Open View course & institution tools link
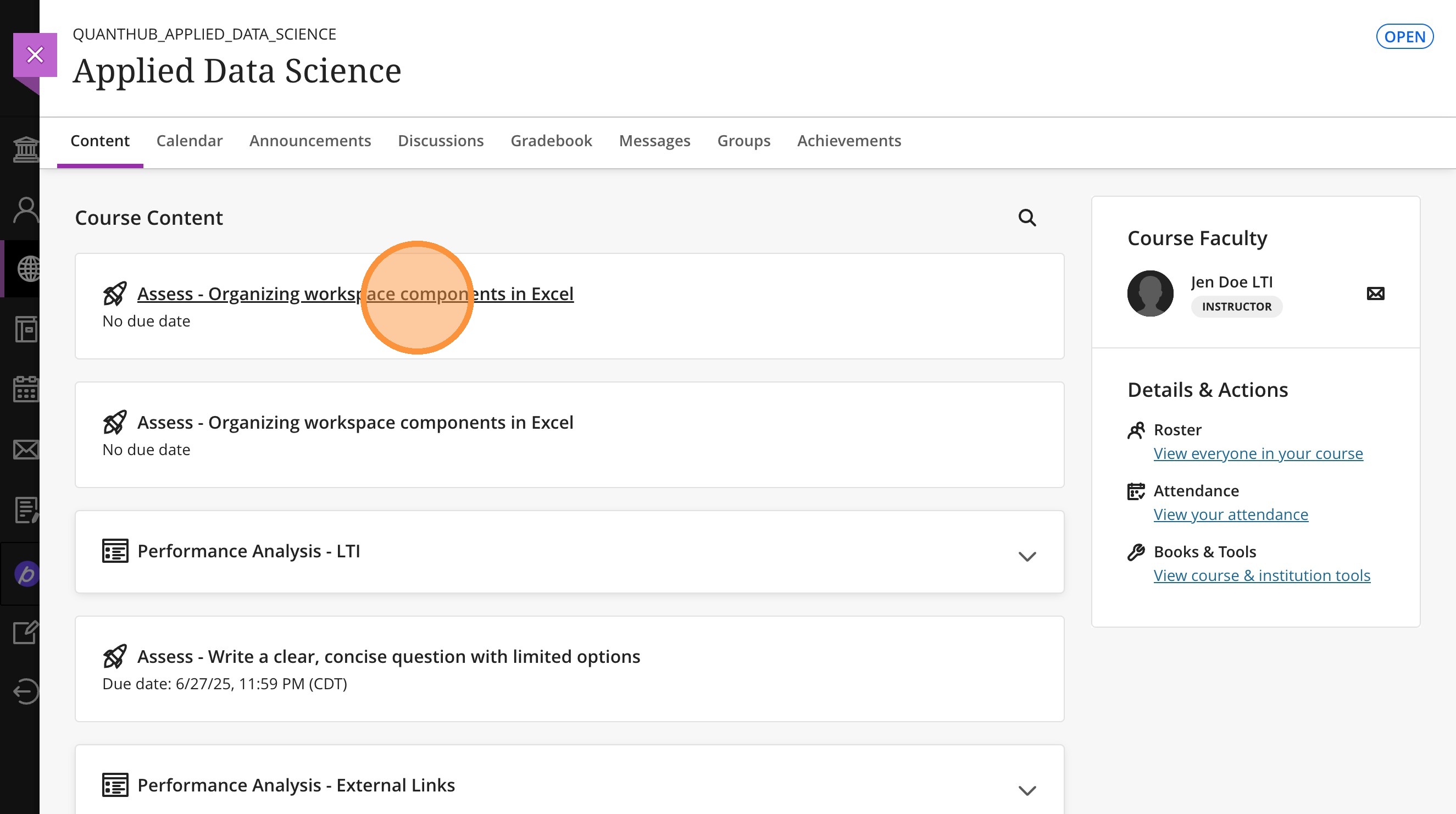This screenshot has height=814, width=1456. [x=1262, y=575]
